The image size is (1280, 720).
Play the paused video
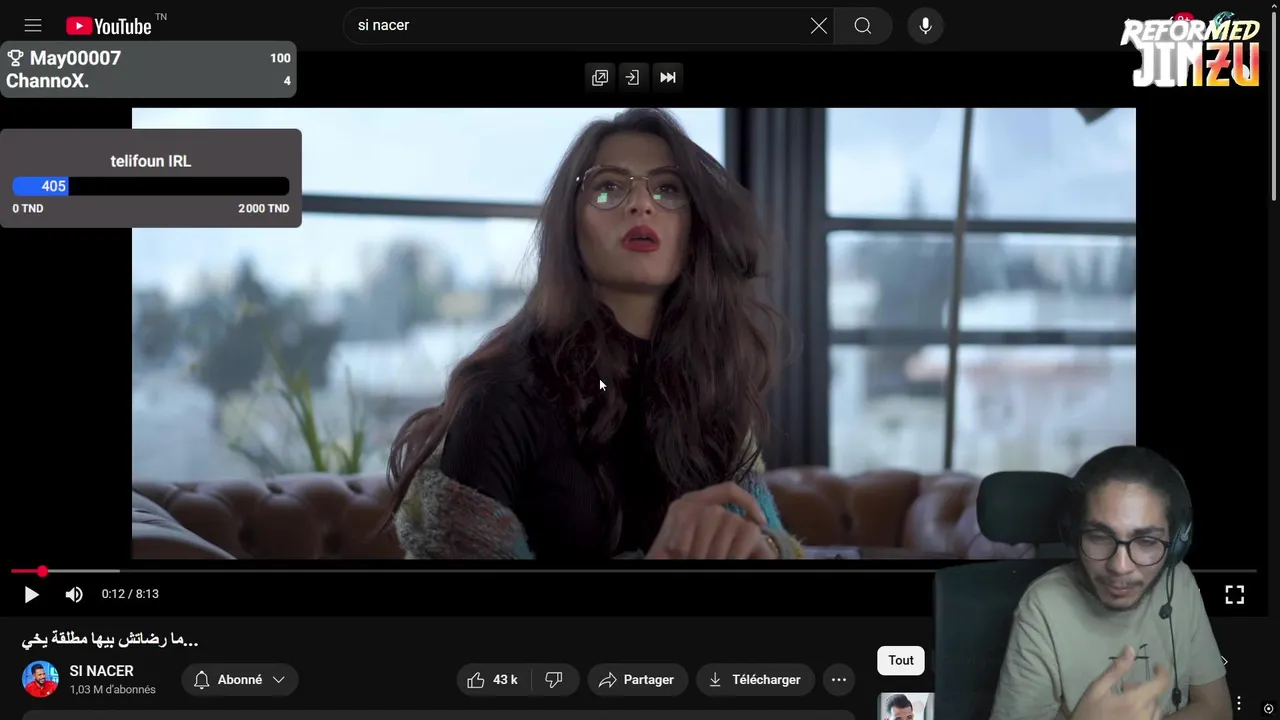(x=31, y=594)
